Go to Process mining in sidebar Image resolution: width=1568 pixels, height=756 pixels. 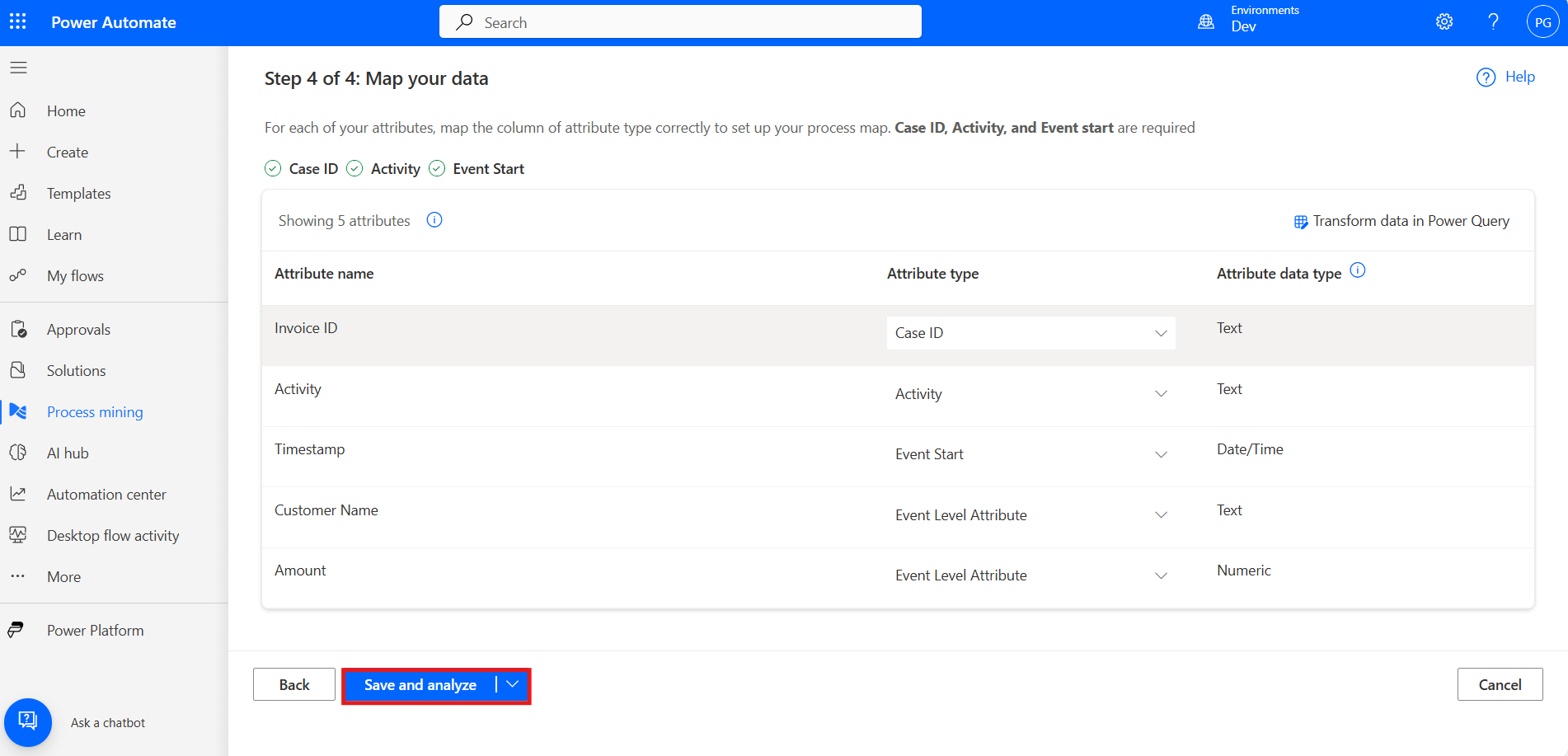95,412
